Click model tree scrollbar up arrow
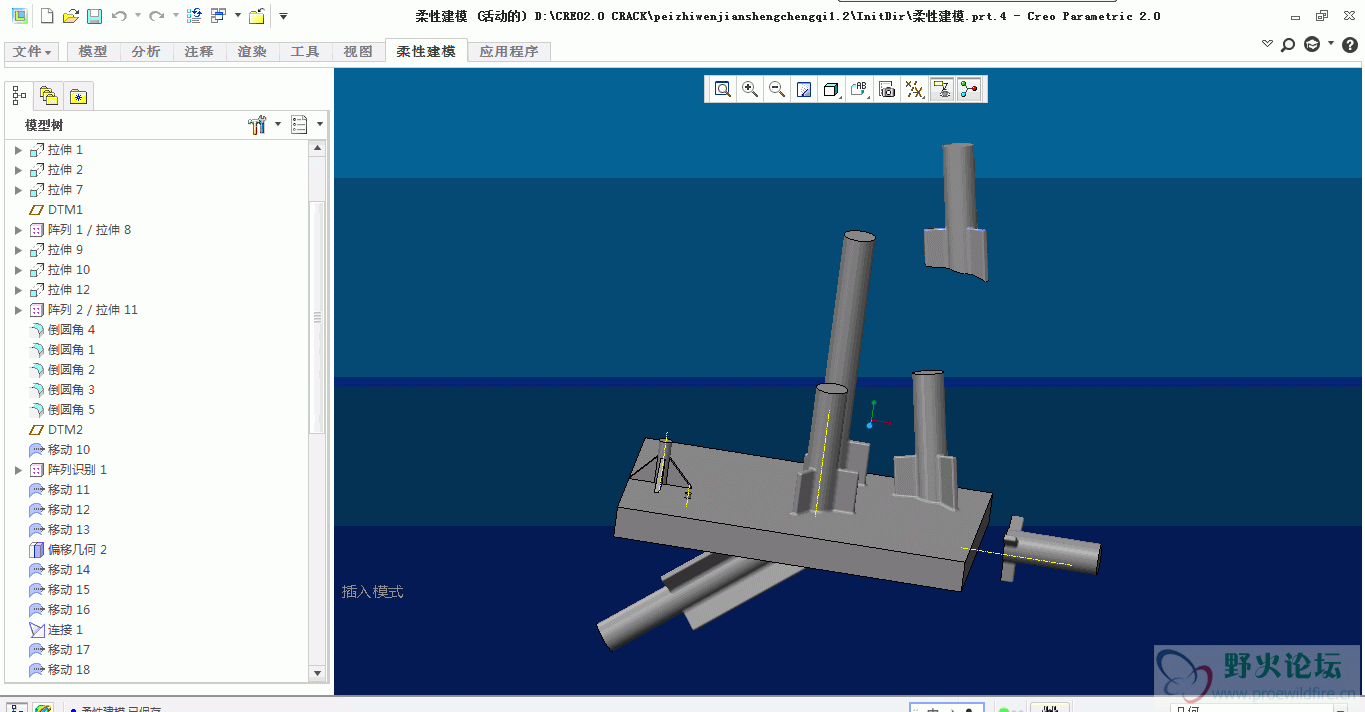Viewport: 1365px width, 712px height. click(318, 148)
